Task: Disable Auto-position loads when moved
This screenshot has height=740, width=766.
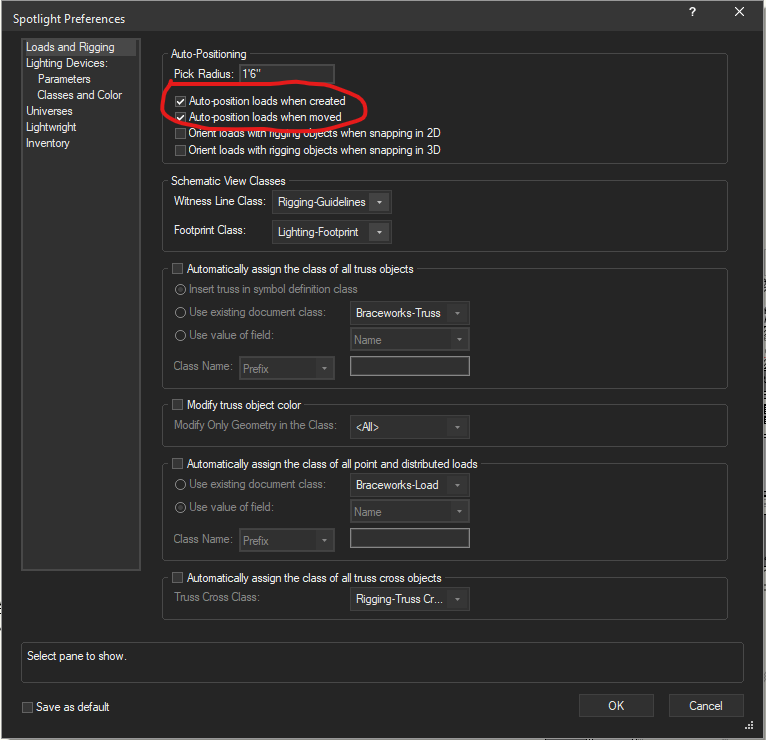Action: pyautogui.click(x=180, y=117)
